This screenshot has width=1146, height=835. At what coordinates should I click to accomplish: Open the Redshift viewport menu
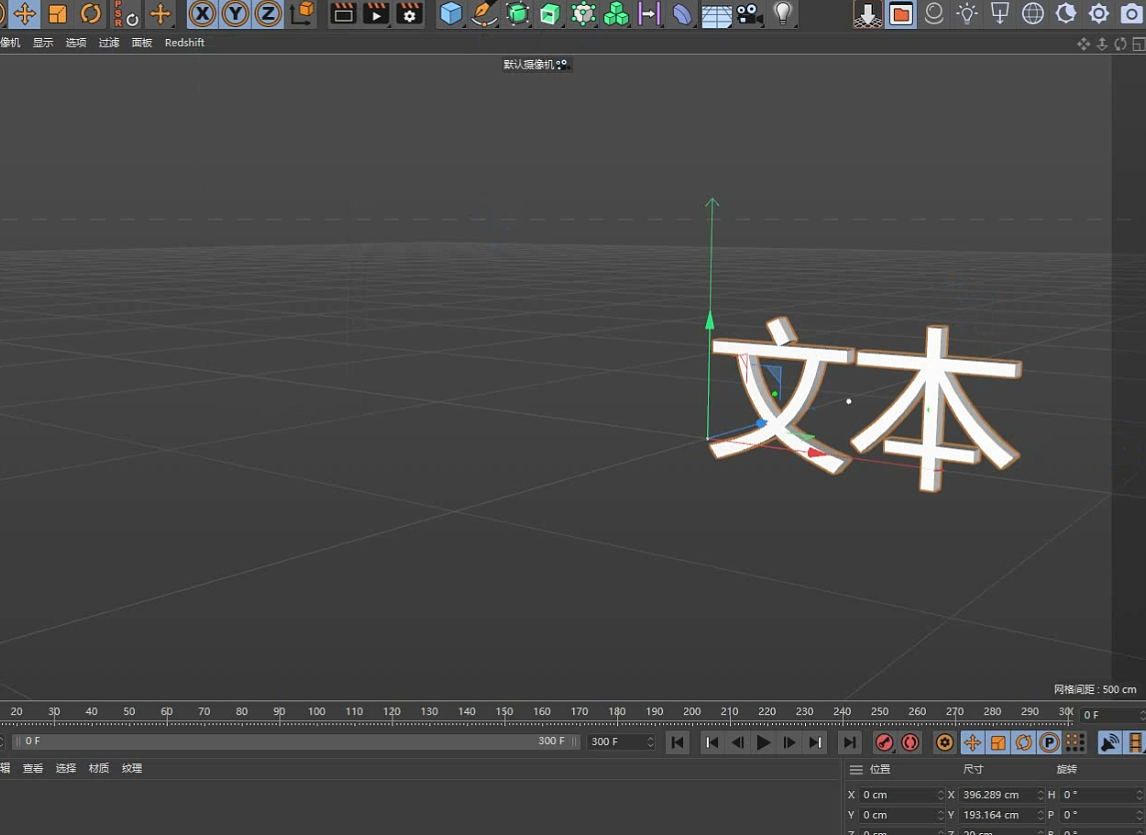coord(184,42)
